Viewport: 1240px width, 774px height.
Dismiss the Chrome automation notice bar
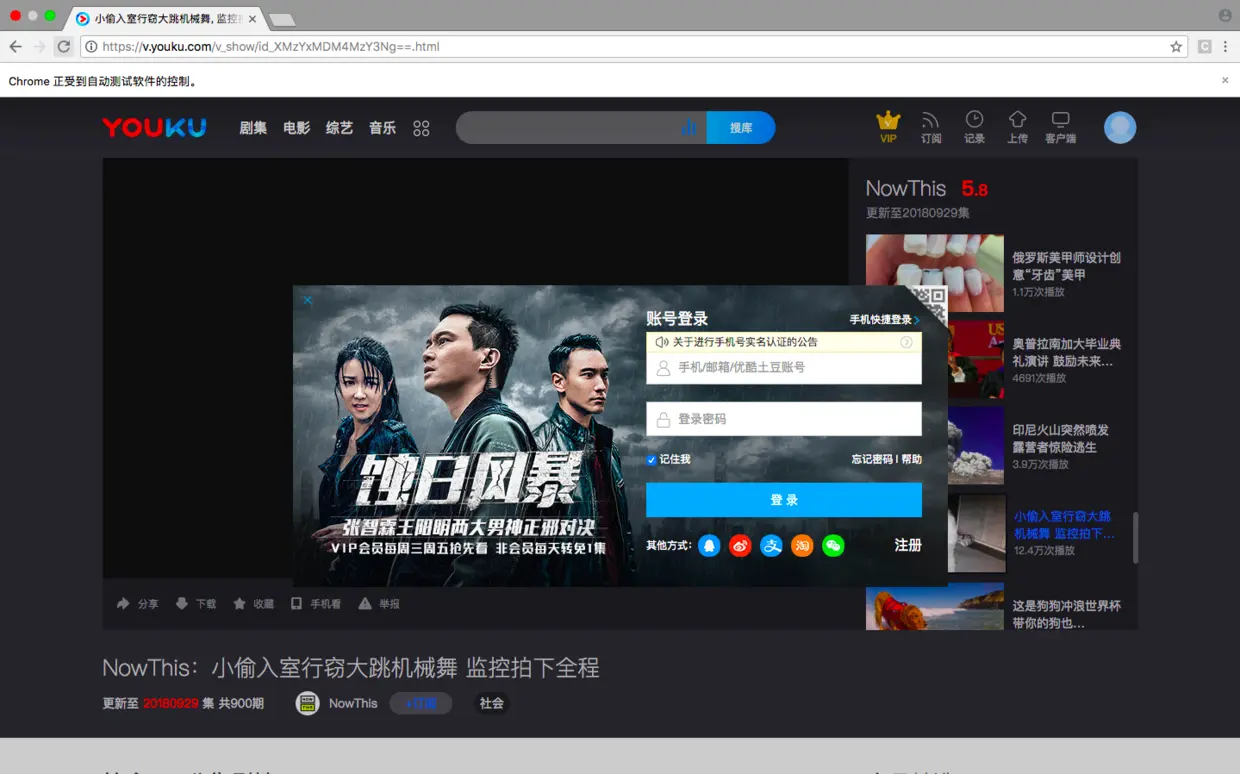coord(1225,80)
